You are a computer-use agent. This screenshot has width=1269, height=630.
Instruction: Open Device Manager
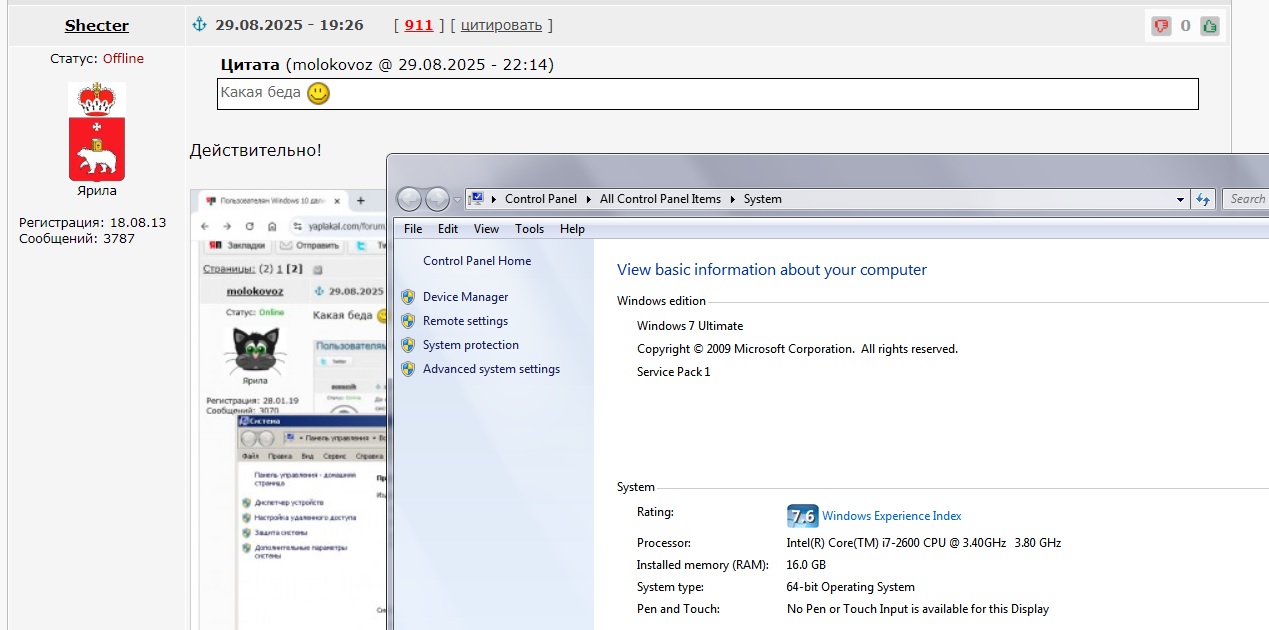[x=465, y=297]
